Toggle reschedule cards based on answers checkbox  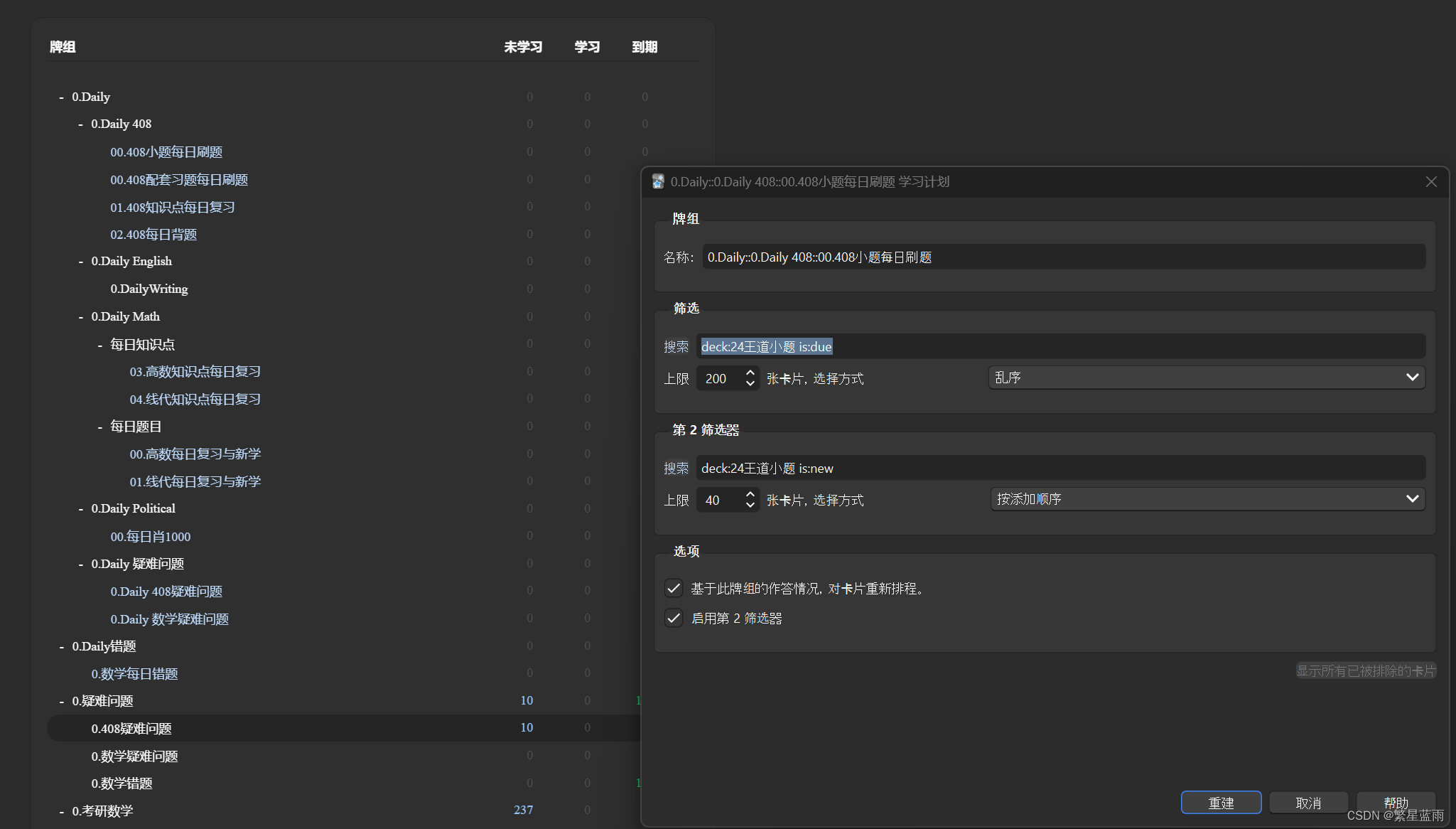pyautogui.click(x=674, y=589)
